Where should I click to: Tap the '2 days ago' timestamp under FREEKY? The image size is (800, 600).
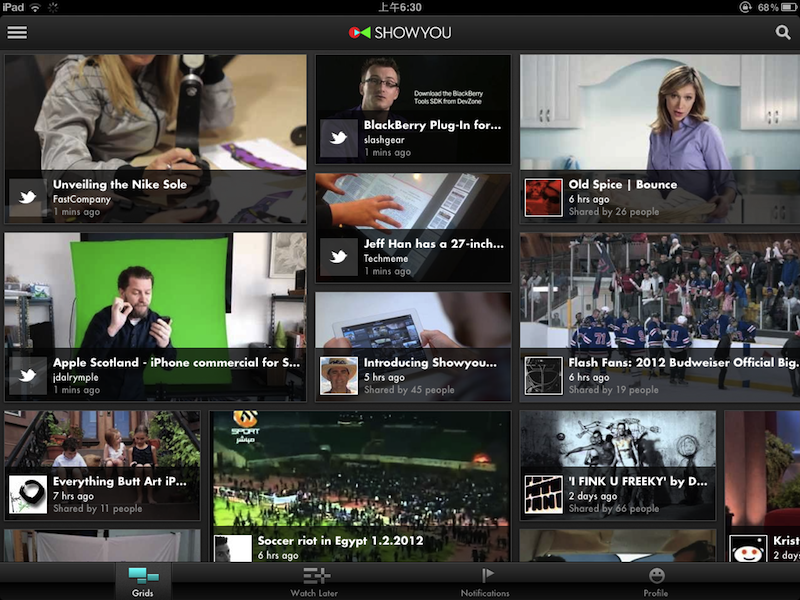click(x=593, y=496)
